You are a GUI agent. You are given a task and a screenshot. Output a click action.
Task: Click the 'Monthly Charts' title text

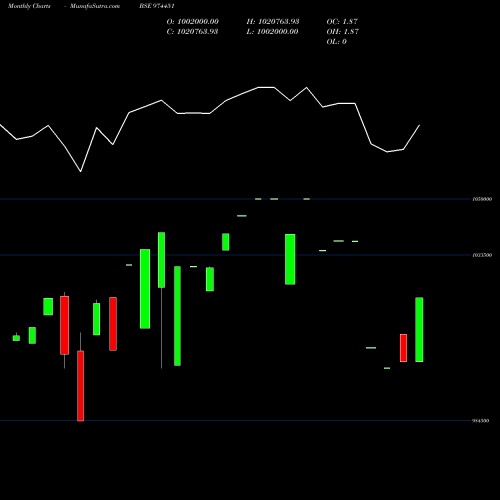coord(29,6)
